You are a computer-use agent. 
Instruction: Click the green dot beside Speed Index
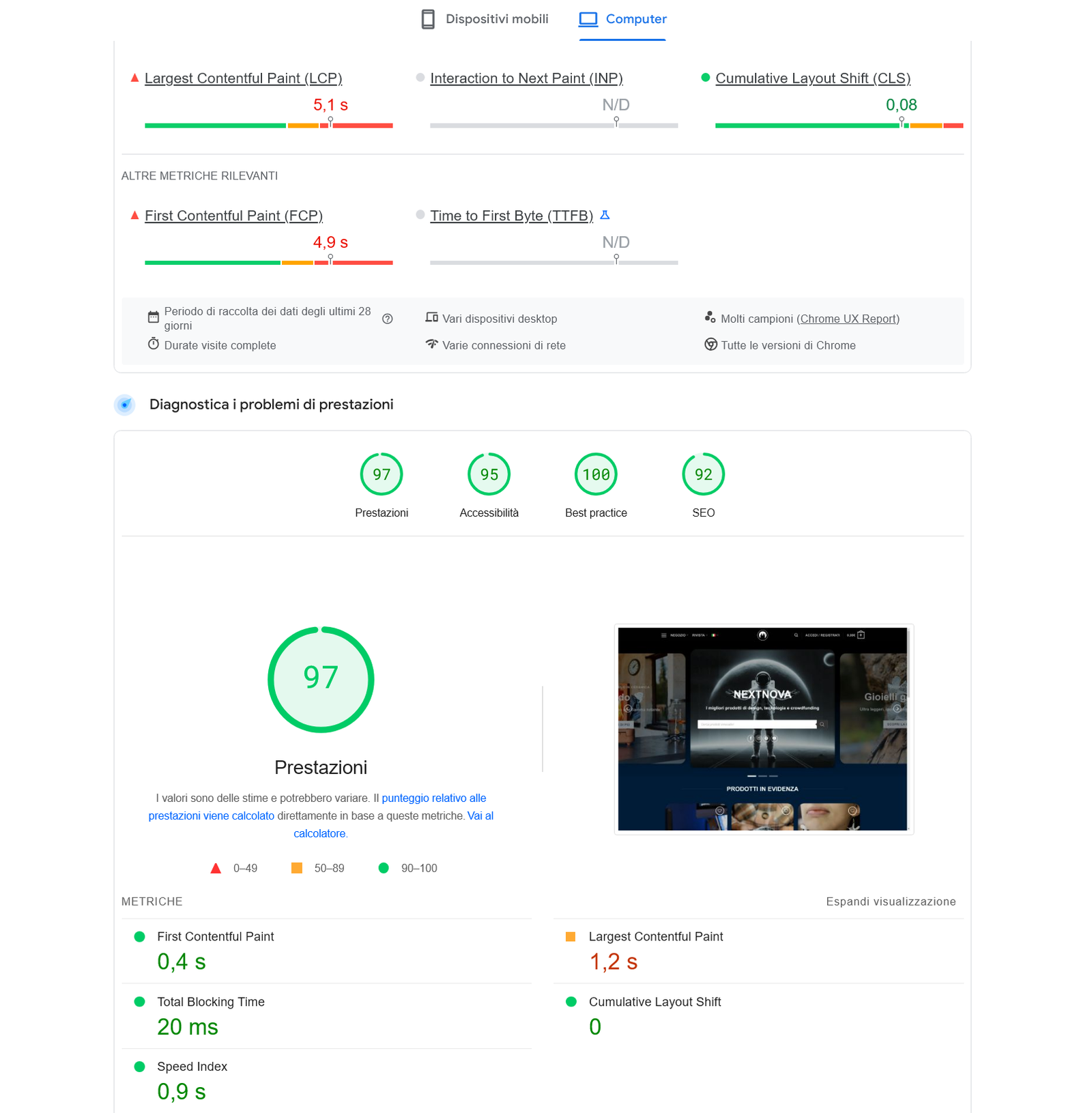click(140, 1067)
